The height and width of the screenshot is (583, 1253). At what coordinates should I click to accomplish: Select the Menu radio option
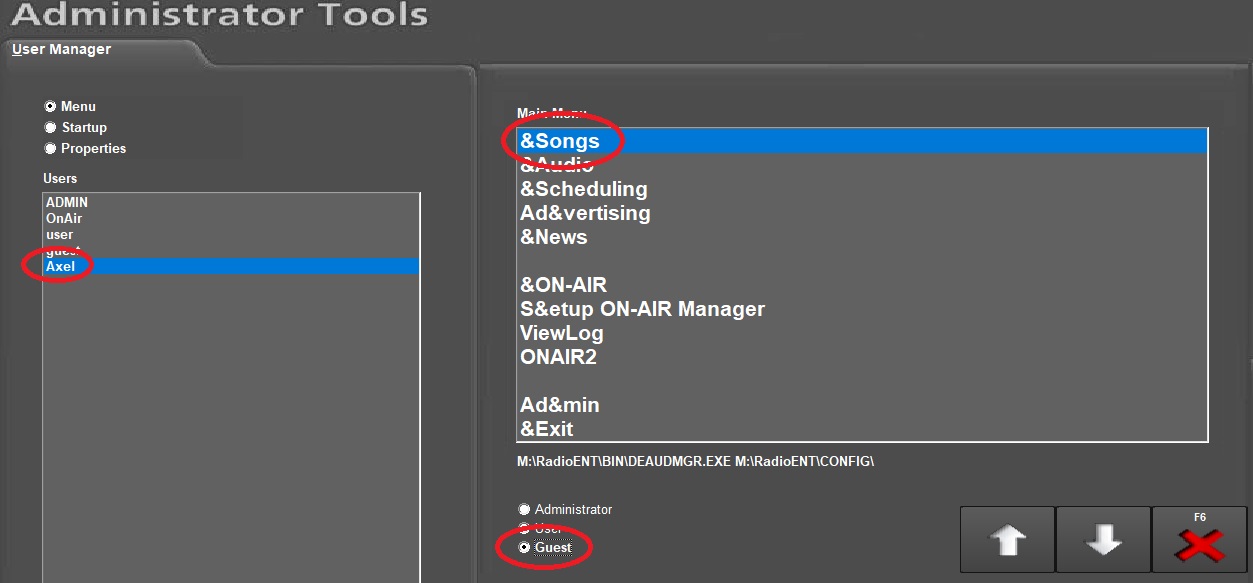pyautogui.click(x=51, y=107)
